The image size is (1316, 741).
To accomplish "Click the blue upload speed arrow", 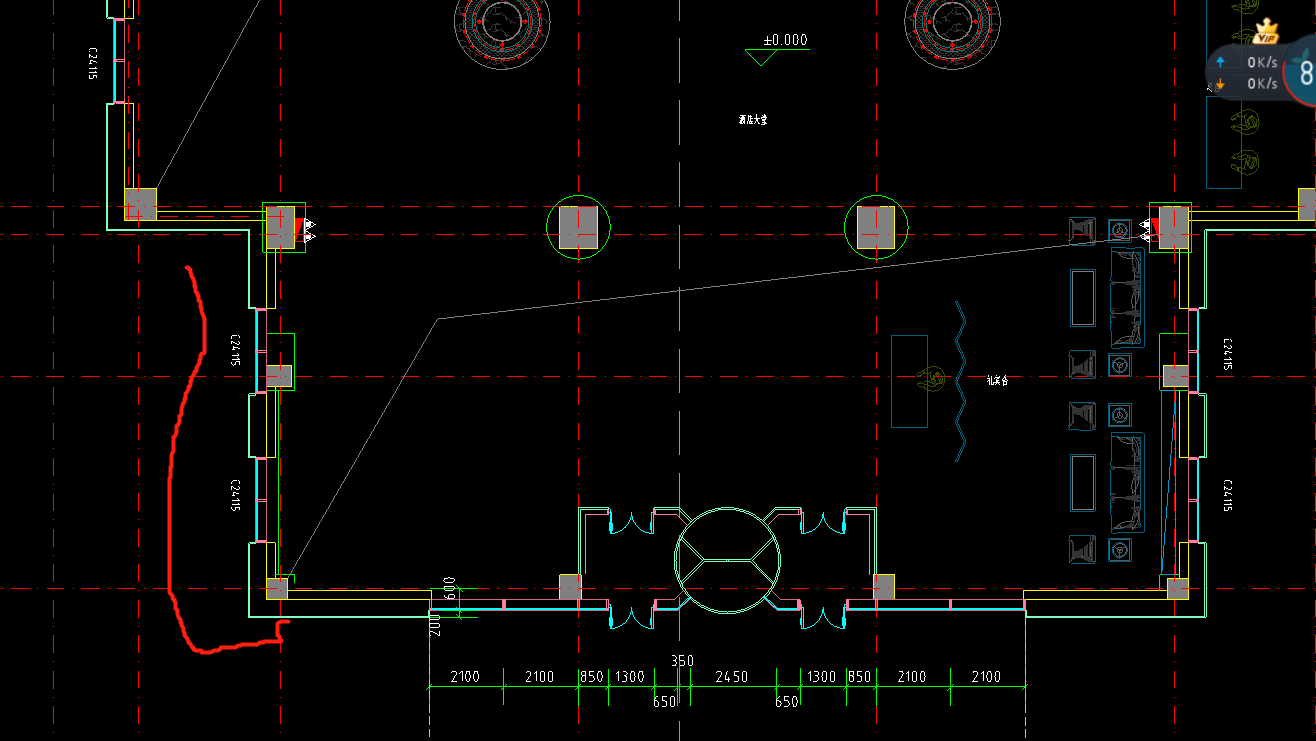I will coord(1220,61).
